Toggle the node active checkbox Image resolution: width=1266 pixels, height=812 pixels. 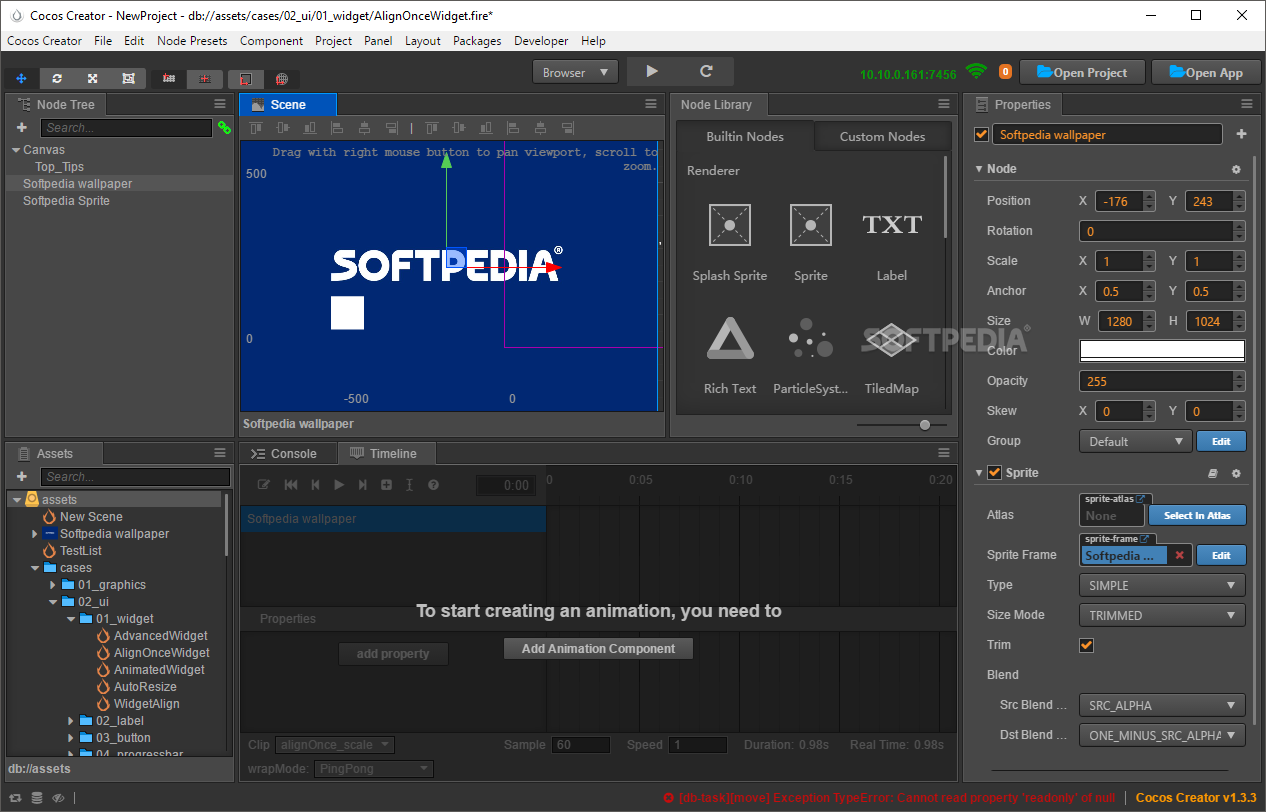982,134
